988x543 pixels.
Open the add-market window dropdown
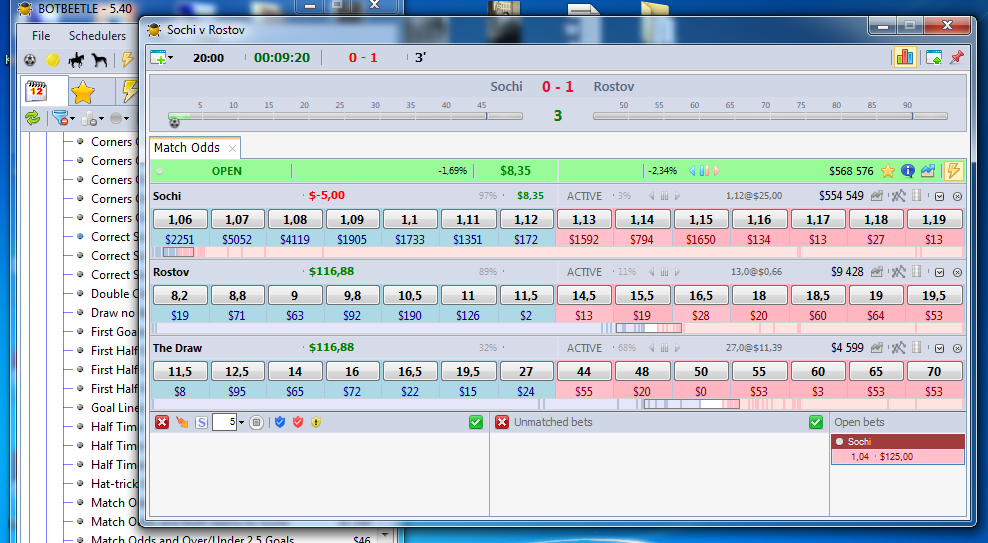pos(162,58)
